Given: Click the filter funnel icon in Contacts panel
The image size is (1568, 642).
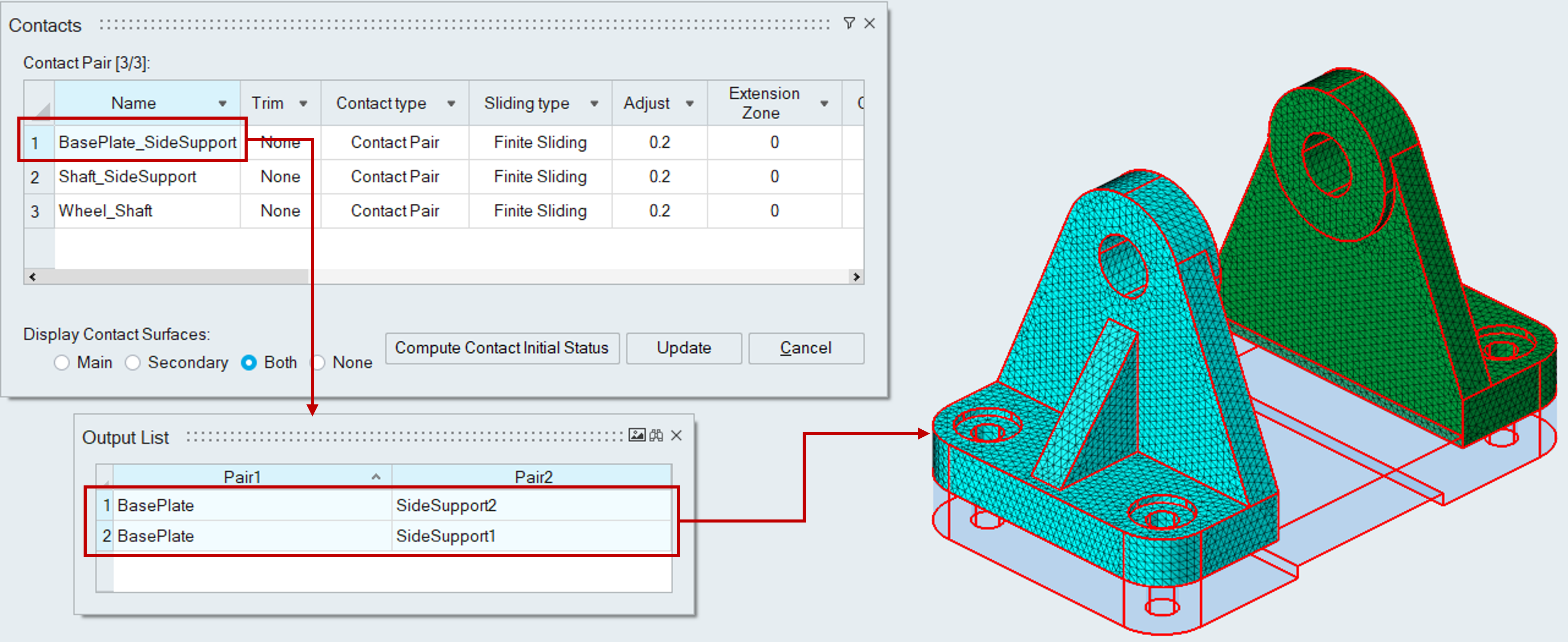Looking at the screenshot, I should (848, 23).
